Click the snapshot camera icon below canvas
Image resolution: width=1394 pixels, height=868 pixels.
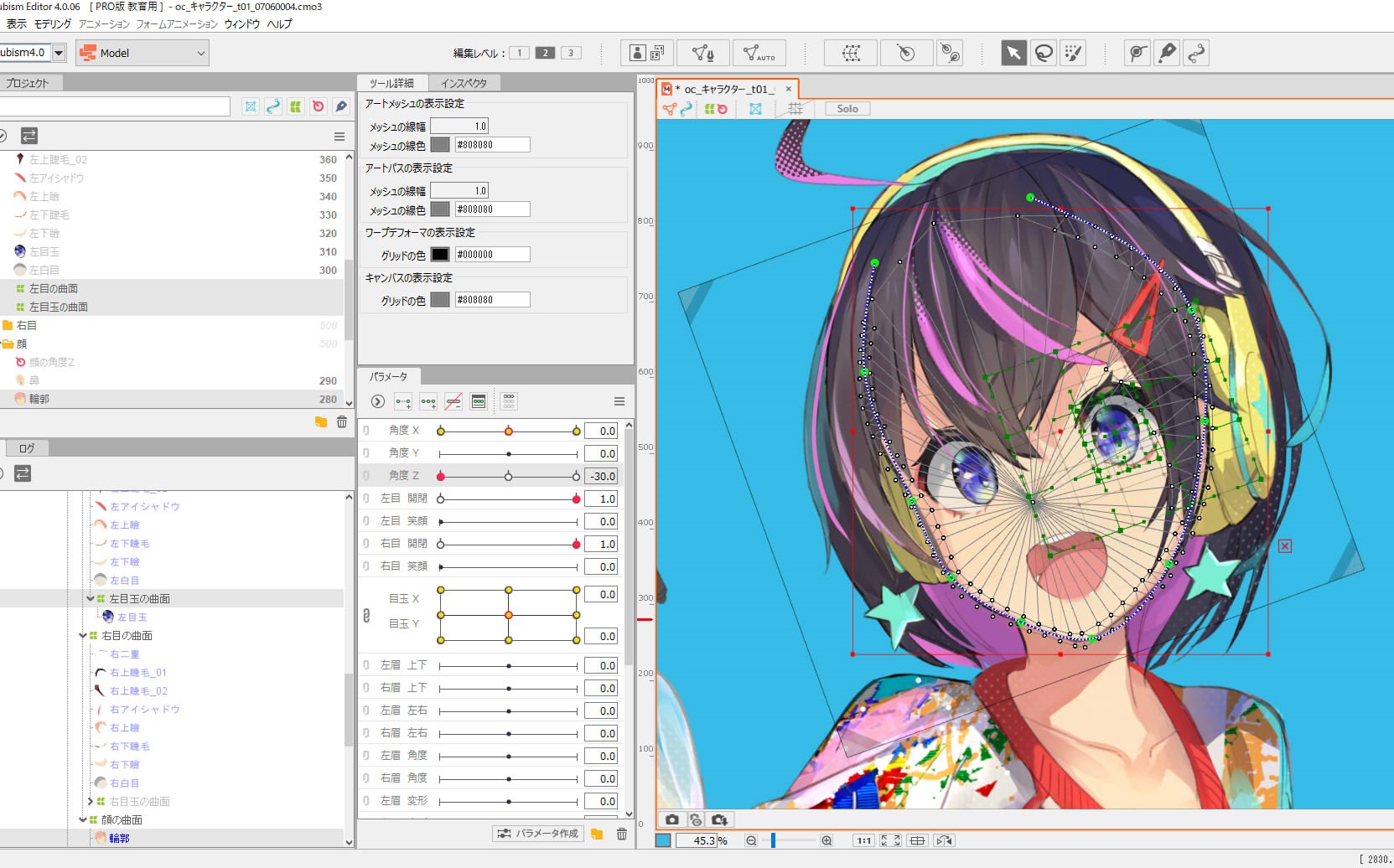click(671, 819)
